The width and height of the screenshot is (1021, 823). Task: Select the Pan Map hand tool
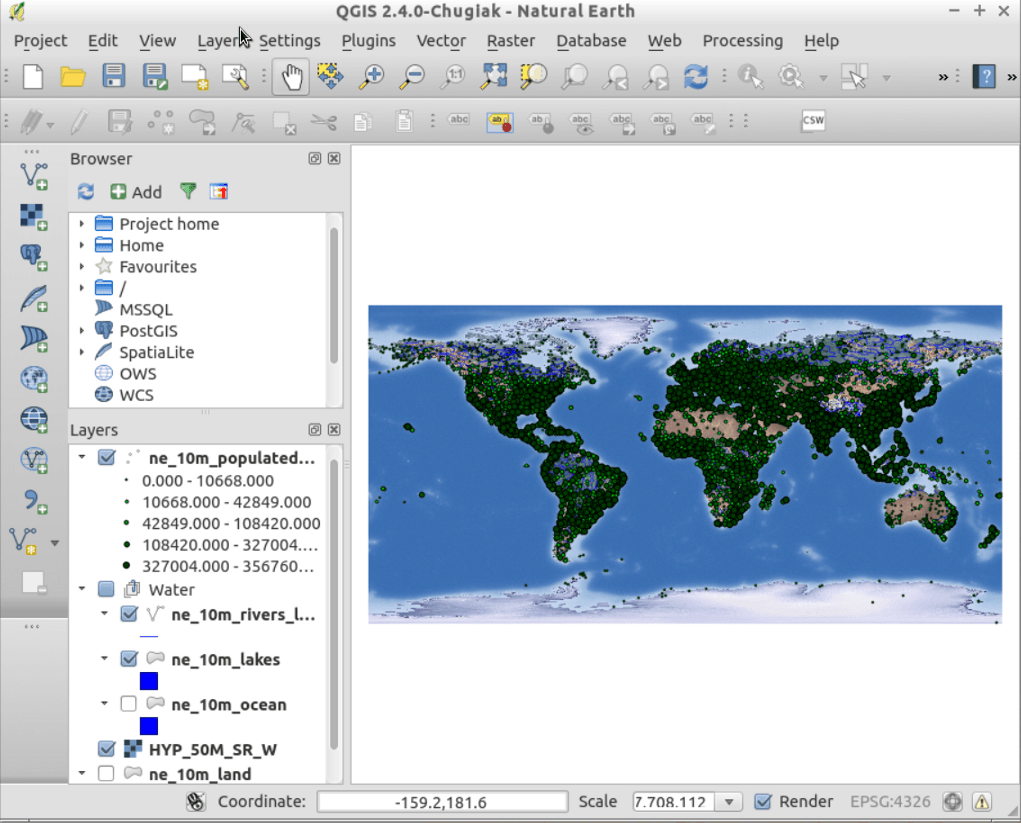point(292,77)
